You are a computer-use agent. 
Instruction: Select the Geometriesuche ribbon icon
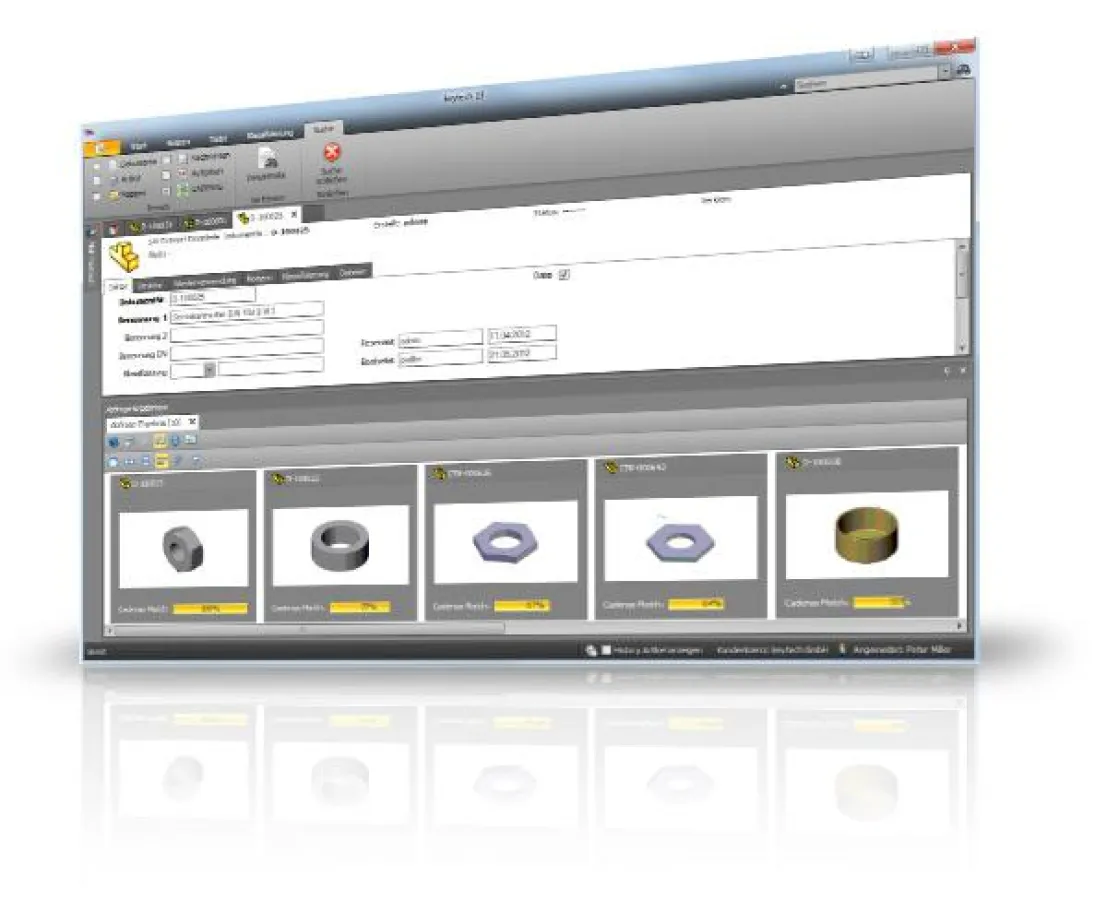click(x=268, y=158)
